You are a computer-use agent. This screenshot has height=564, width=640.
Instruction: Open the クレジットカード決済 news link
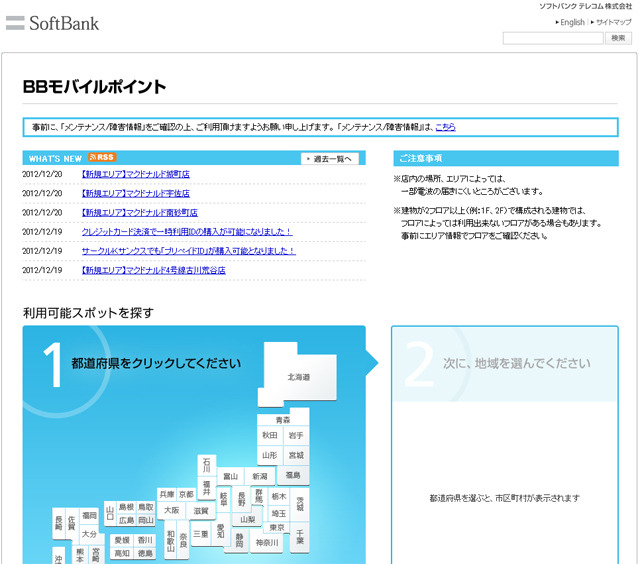coord(187,231)
